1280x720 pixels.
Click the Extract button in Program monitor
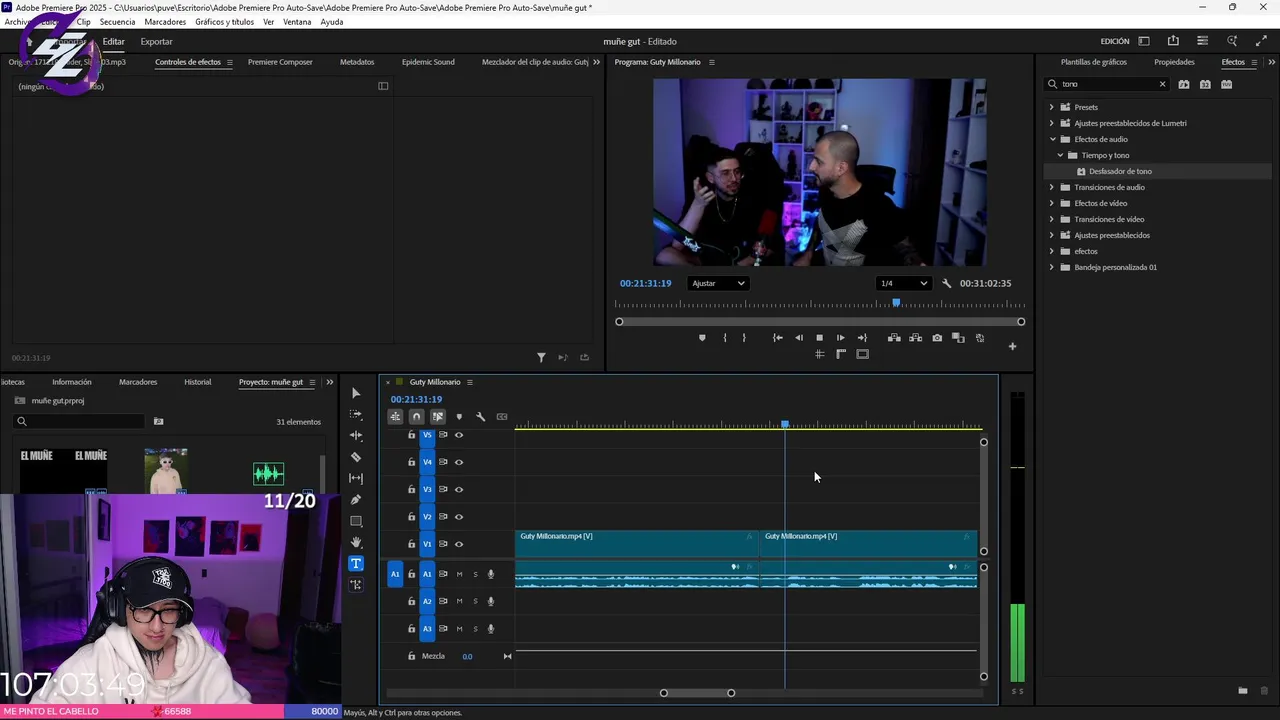tap(915, 338)
